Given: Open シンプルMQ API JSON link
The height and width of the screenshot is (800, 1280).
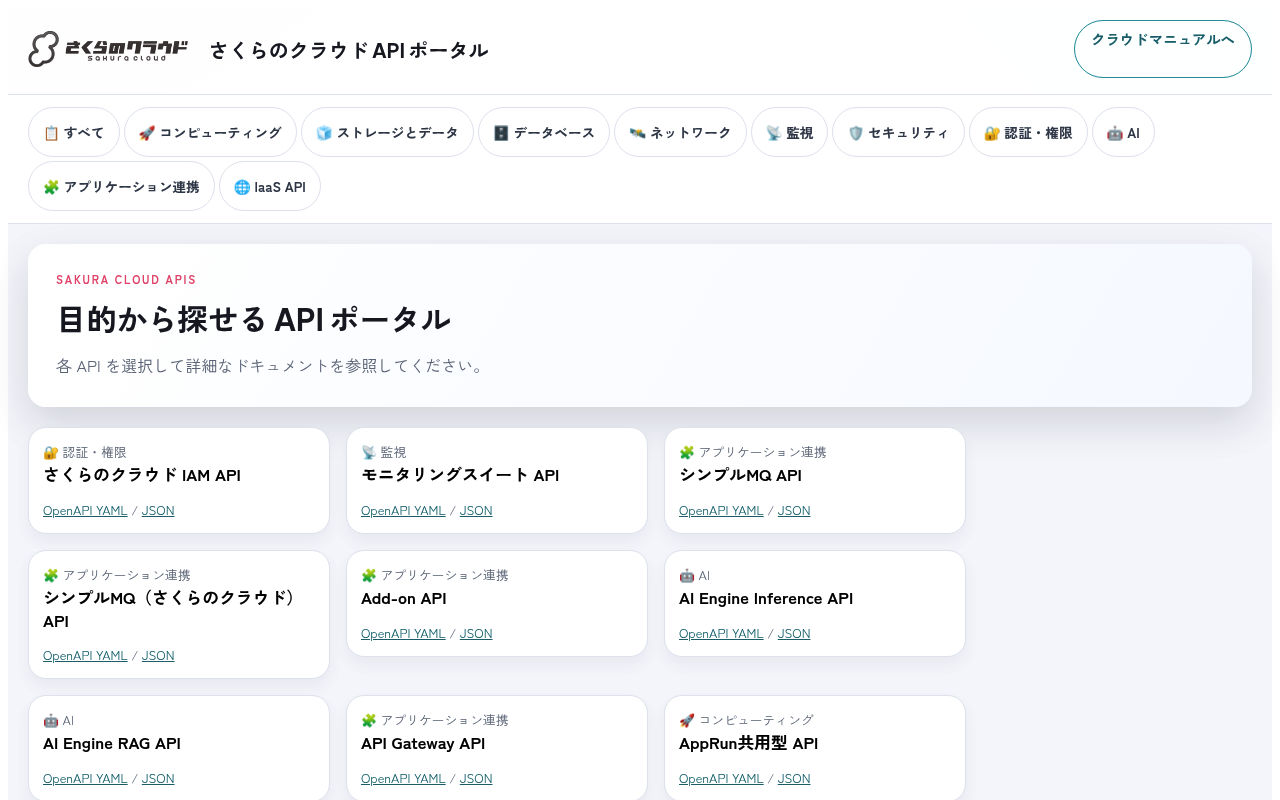Looking at the screenshot, I should 794,510.
